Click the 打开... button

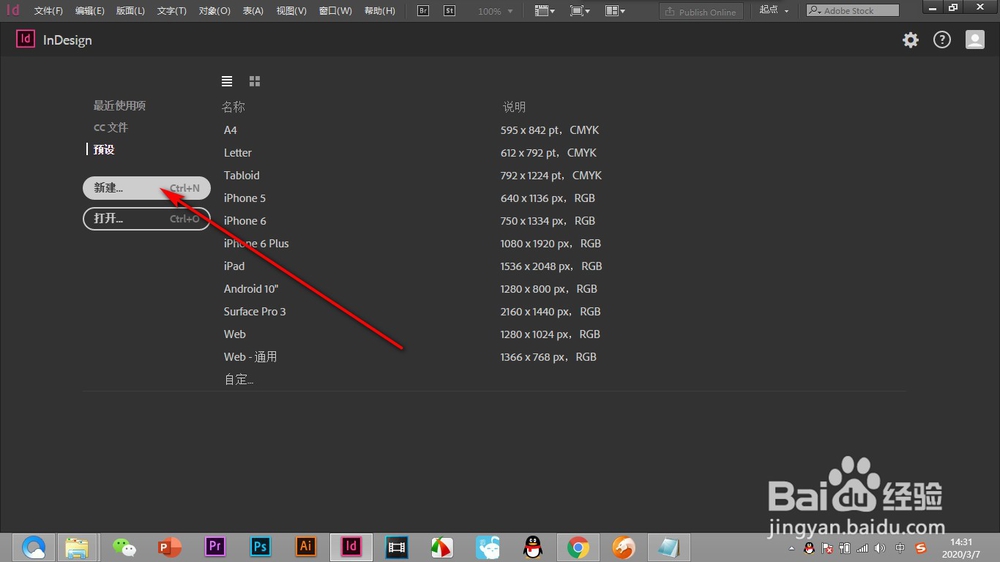(x=147, y=219)
